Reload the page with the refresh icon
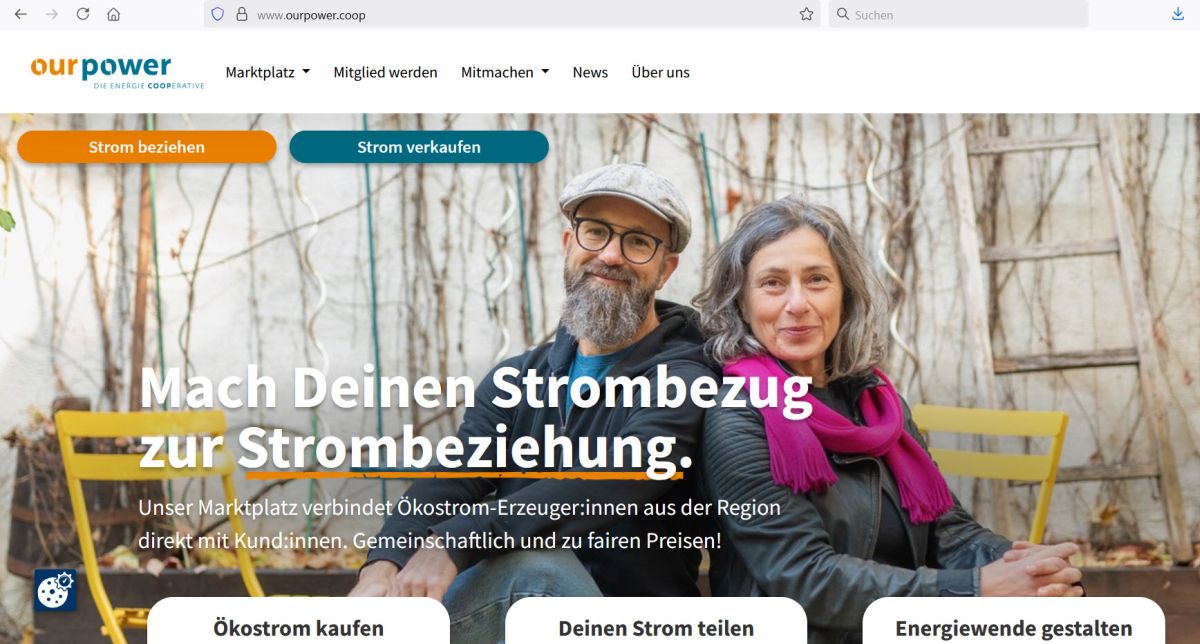Viewport: 1200px width, 644px height. 83,14
